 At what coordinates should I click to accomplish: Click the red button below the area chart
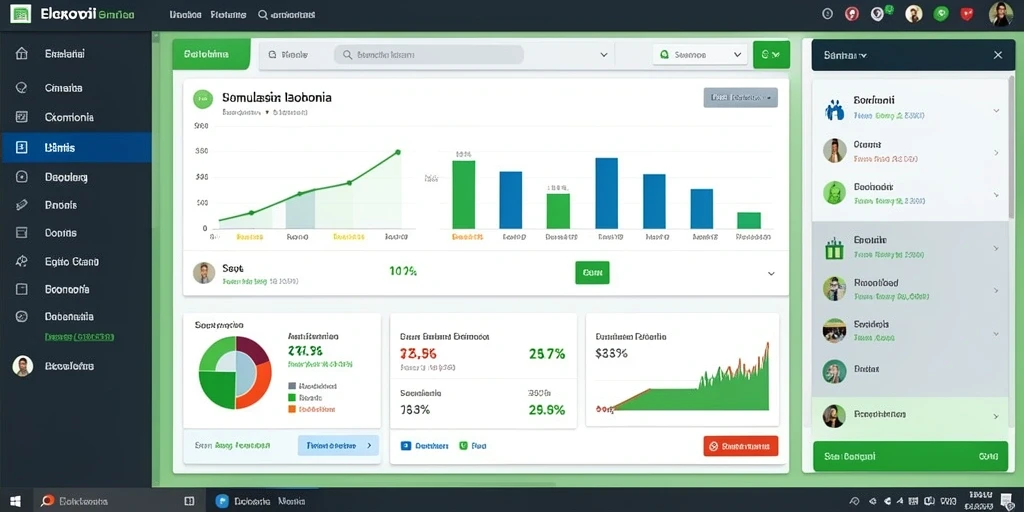pos(741,446)
